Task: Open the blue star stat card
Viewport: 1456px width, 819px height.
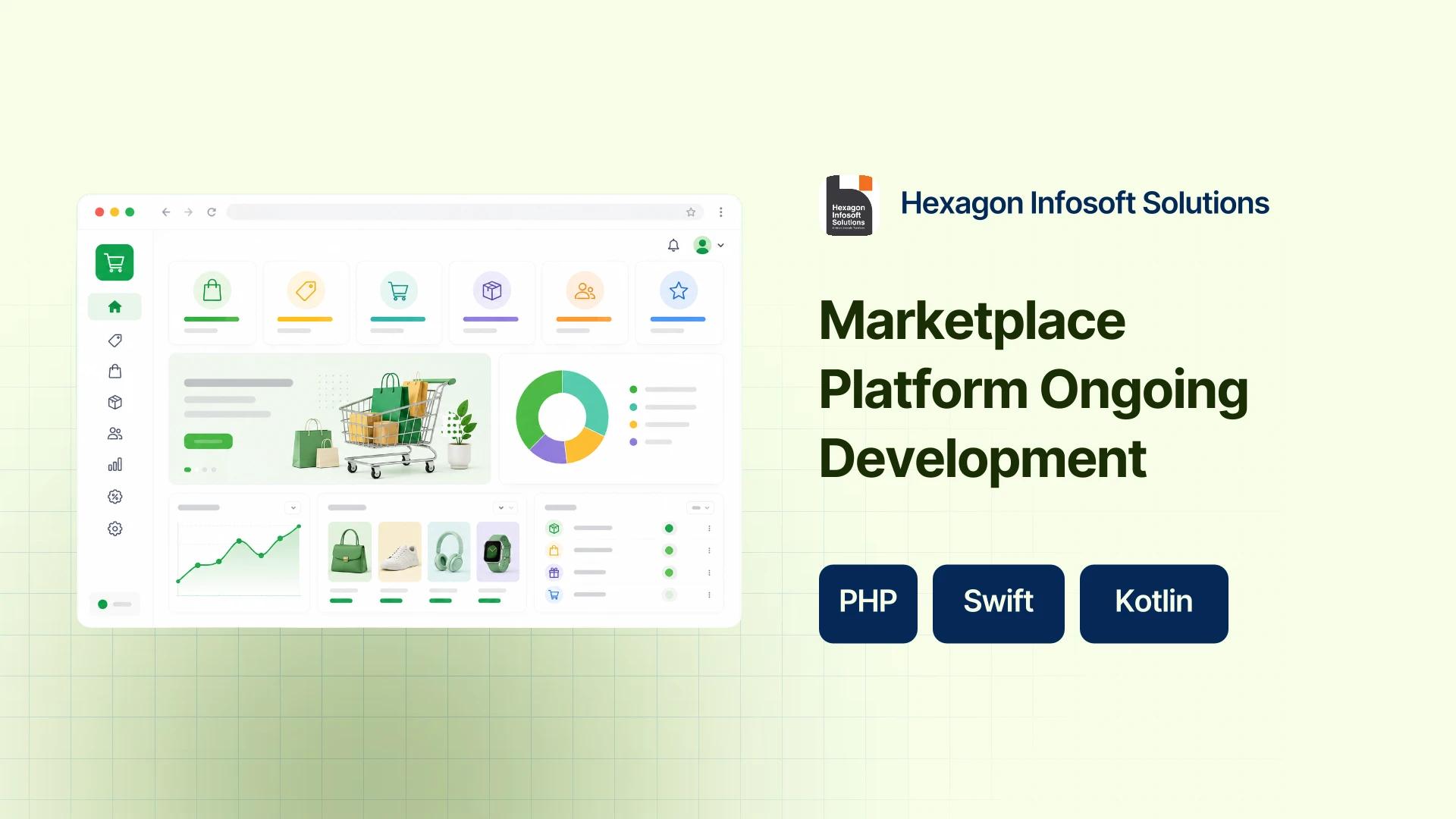Action: pyautogui.click(x=679, y=303)
